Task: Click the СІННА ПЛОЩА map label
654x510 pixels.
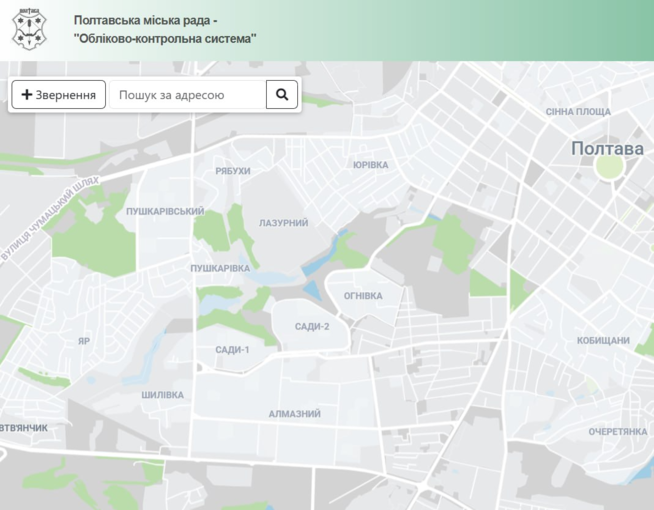Action: pyautogui.click(x=578, y=112)
